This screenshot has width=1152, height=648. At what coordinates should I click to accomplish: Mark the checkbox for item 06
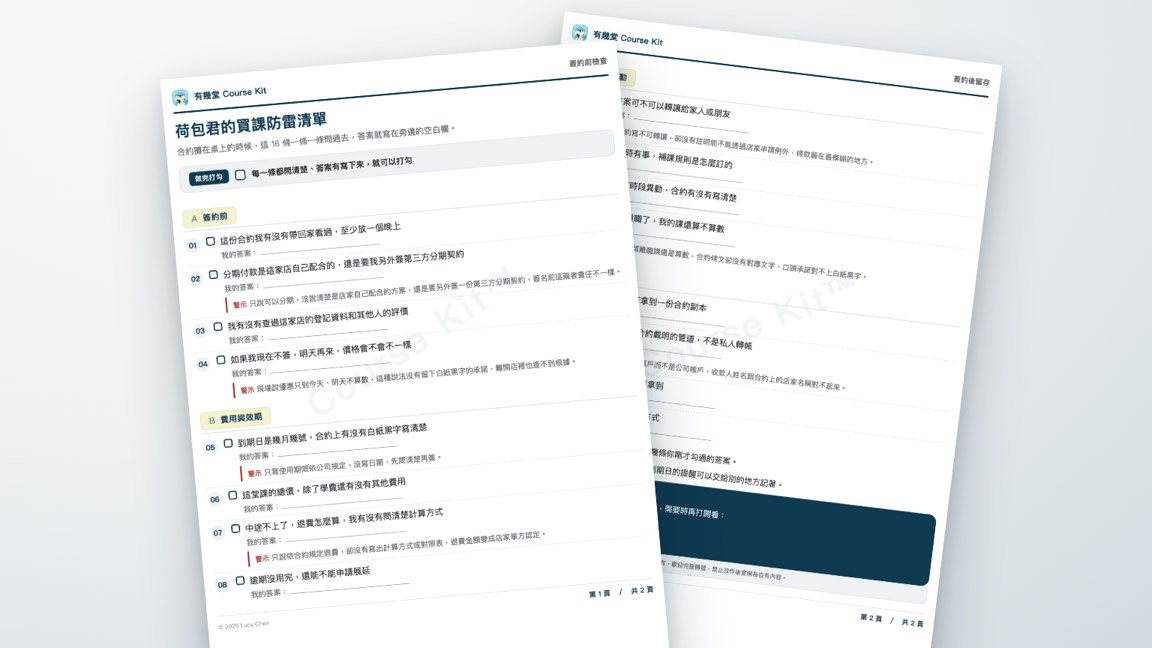click(232, 495)
